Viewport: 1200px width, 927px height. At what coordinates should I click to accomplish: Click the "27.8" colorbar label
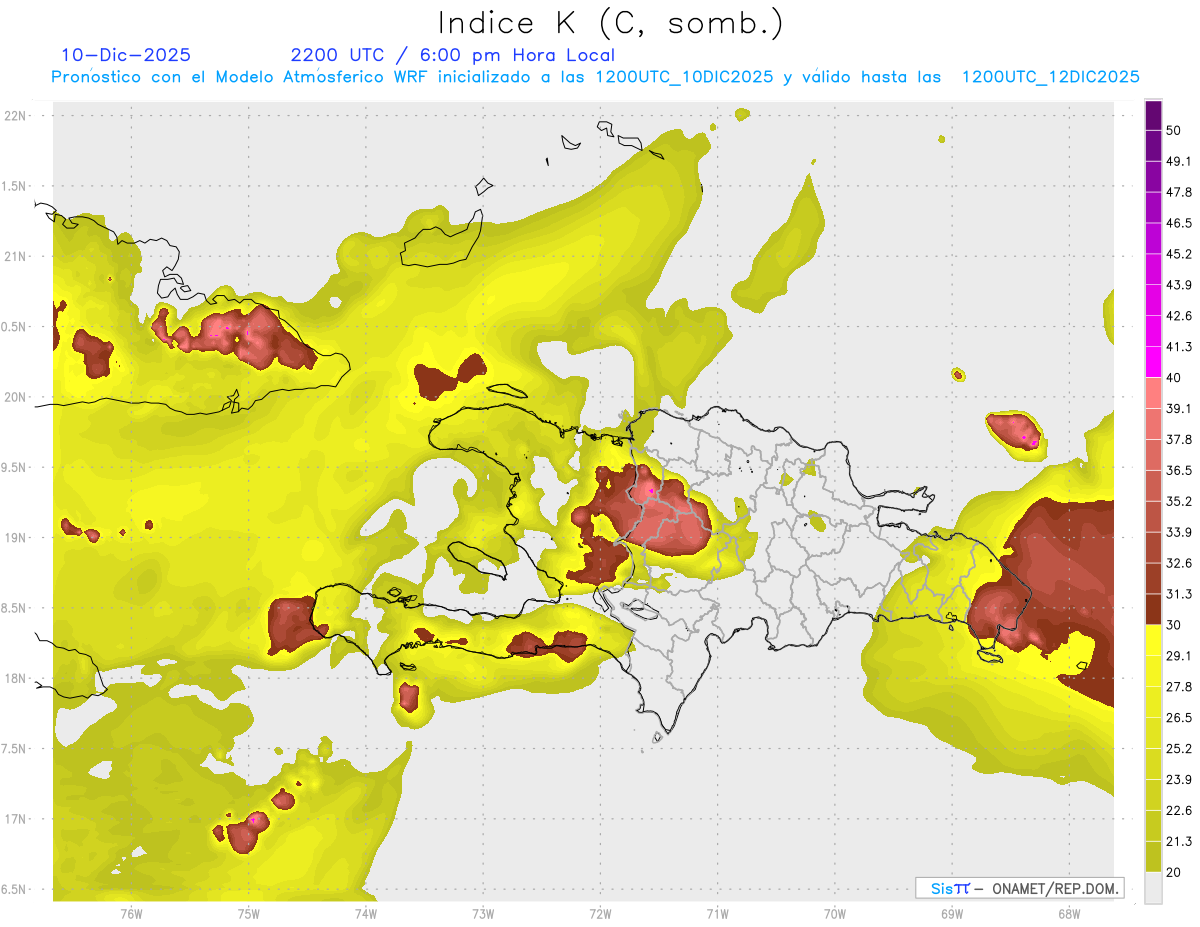click(1179, 687)
